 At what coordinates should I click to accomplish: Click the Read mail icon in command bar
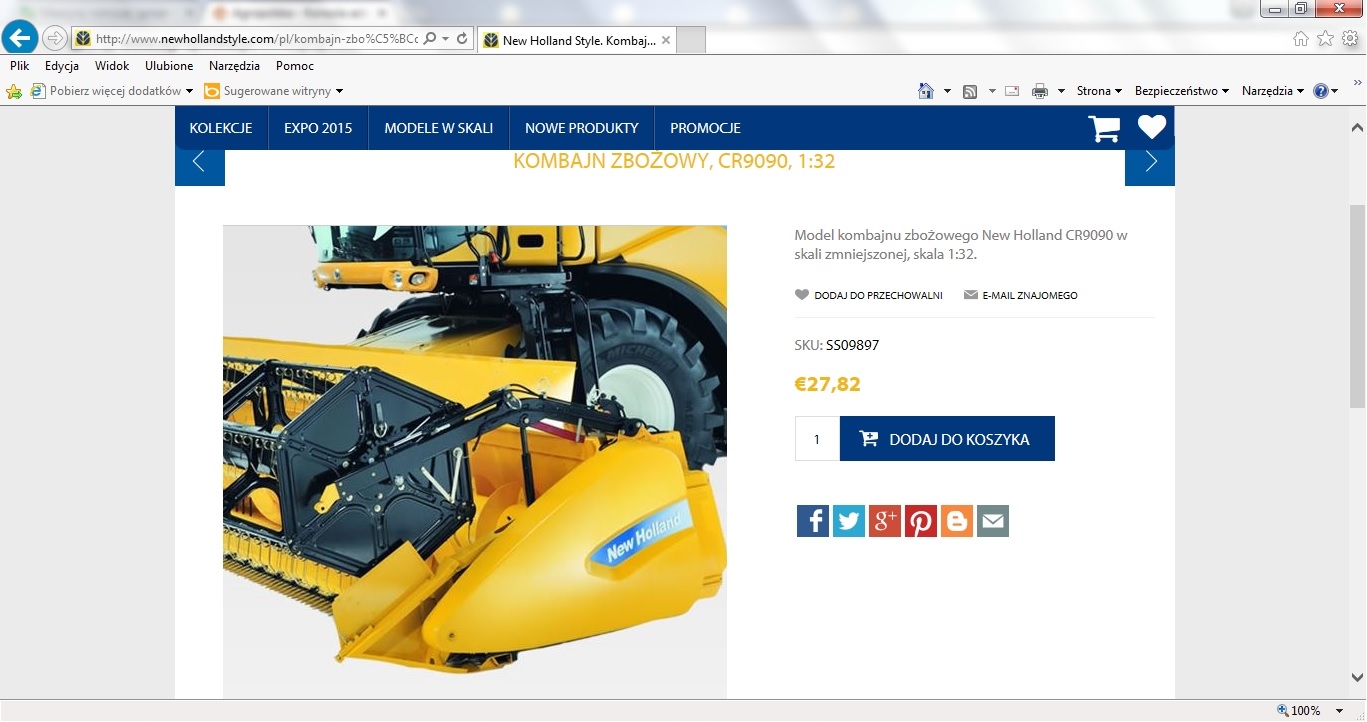click(1012, 91)
